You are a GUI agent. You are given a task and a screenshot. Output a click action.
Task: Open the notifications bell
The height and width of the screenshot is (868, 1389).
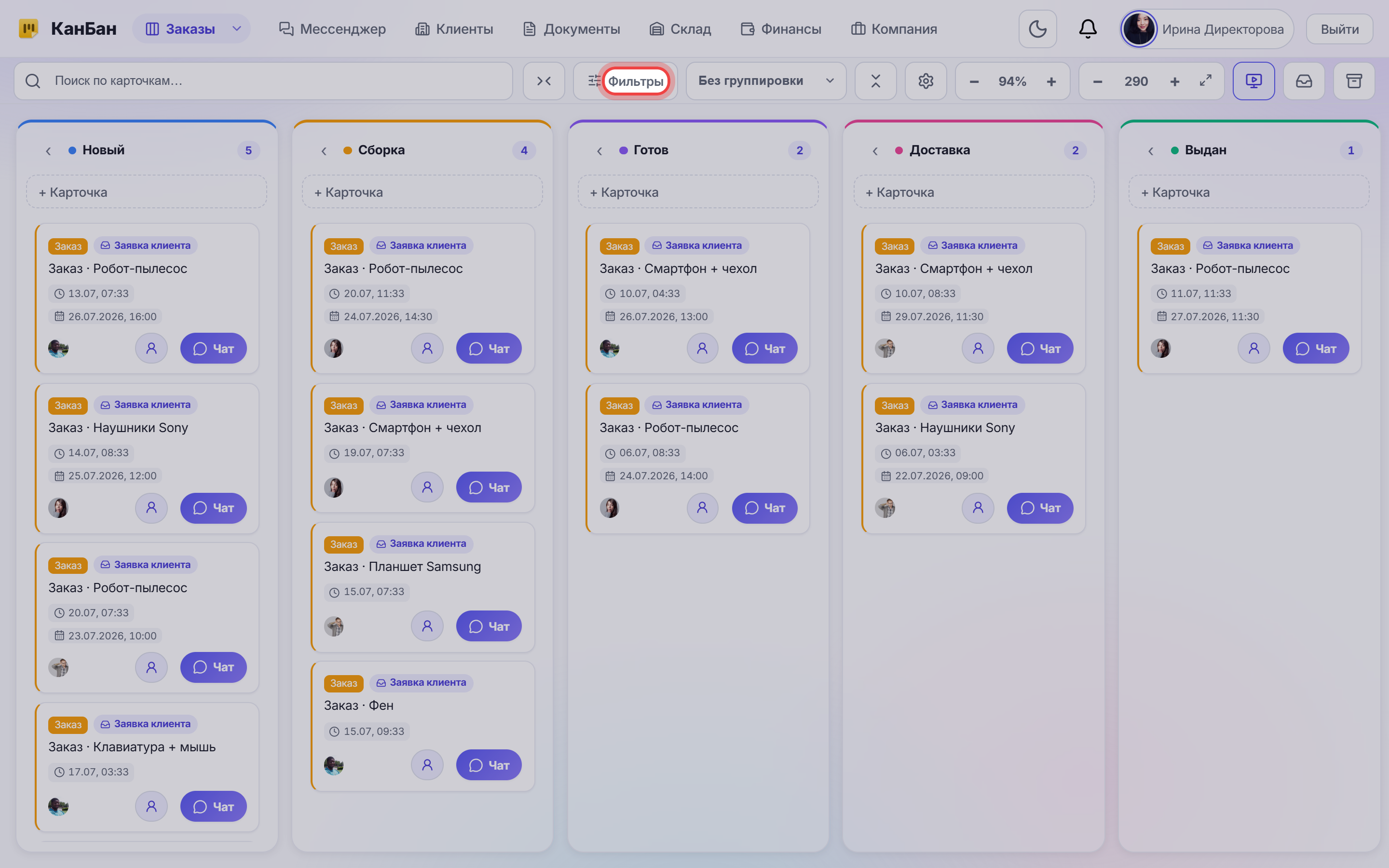coord(1088,29)
